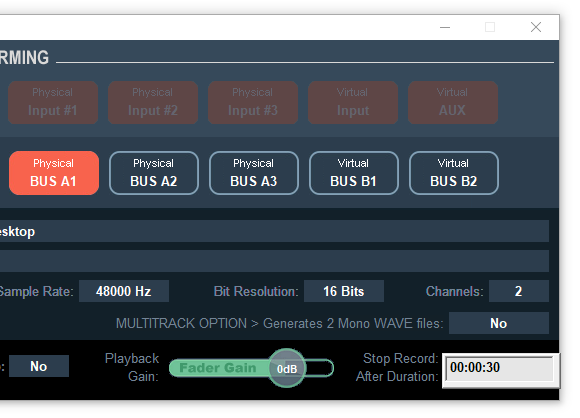Change the Channels value 2

coord(519,291)
